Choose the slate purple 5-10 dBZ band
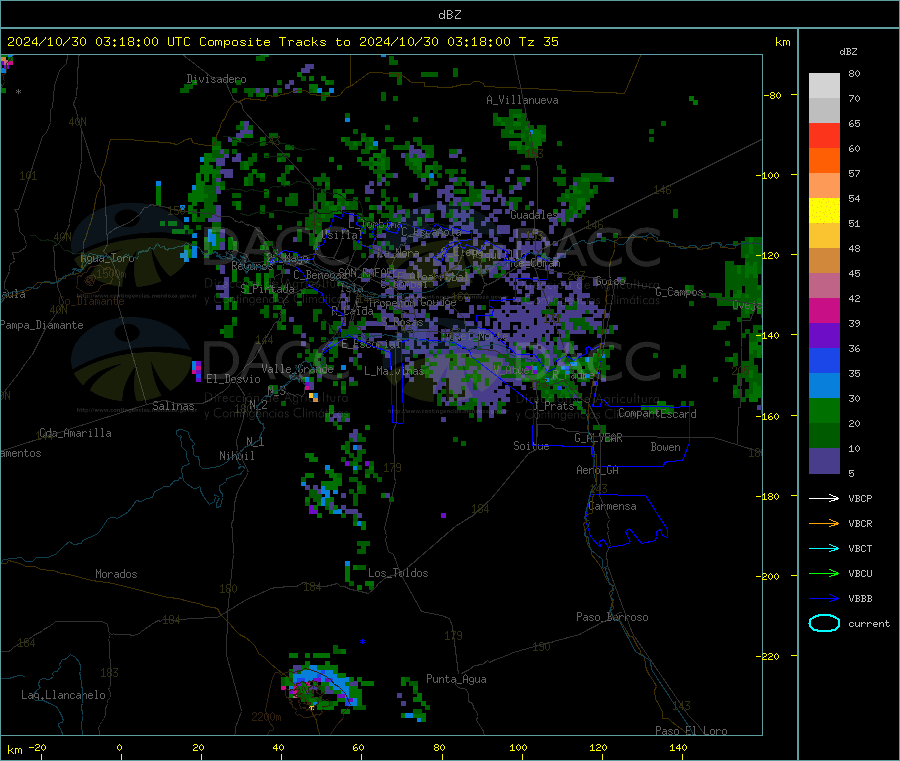This screenshot has height=761, width=900. (824, 461)
